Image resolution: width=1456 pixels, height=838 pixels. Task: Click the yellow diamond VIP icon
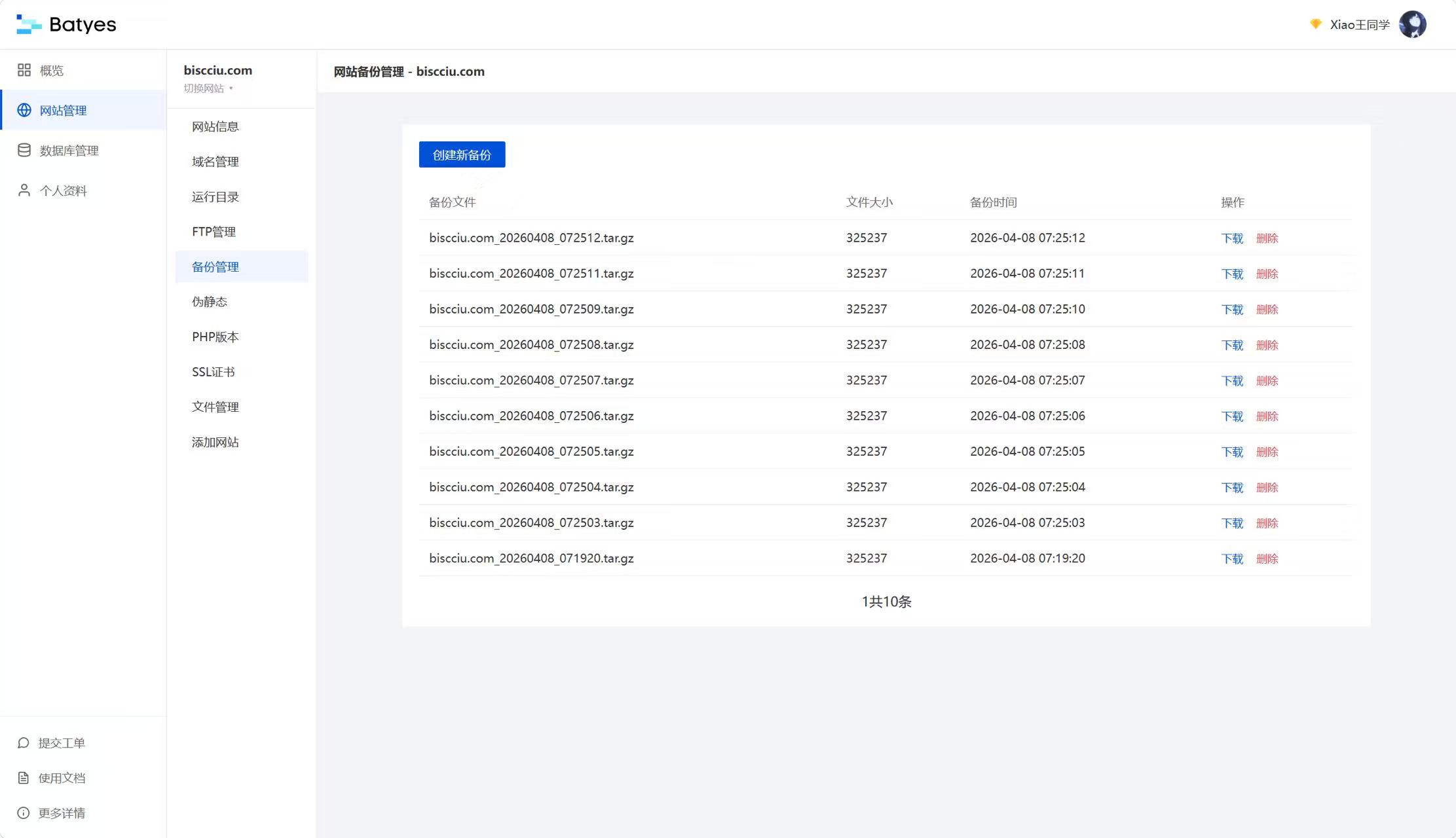1315,24
